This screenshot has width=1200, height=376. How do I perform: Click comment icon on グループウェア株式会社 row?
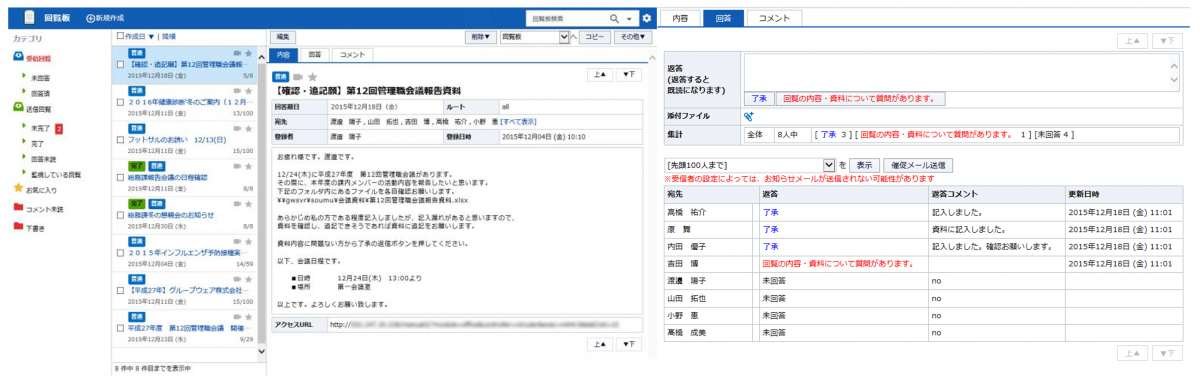click(x=237, y=279)
